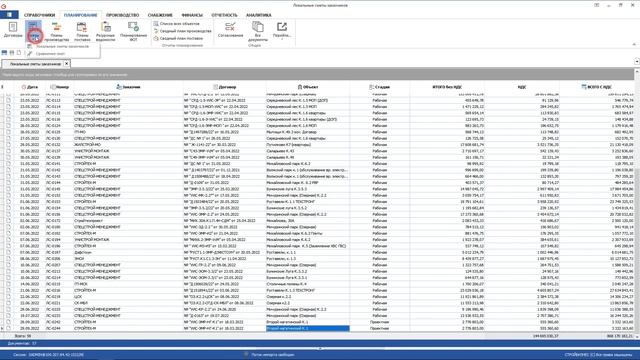
Task: Collapse the ribbon with the chevron
Action: [x=634, y=44]
